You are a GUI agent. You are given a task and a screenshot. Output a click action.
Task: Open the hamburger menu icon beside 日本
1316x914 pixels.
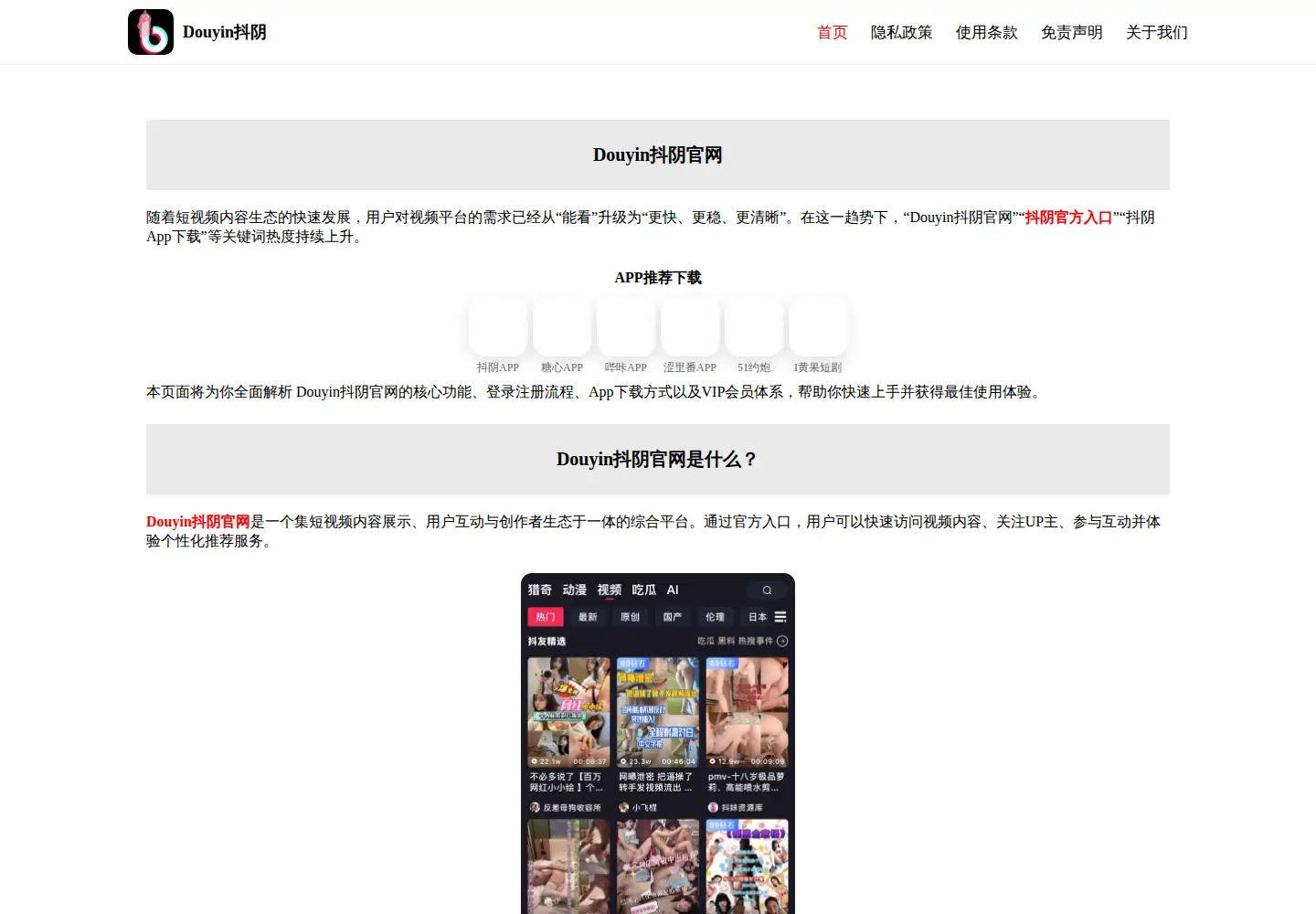click(780, 617)
